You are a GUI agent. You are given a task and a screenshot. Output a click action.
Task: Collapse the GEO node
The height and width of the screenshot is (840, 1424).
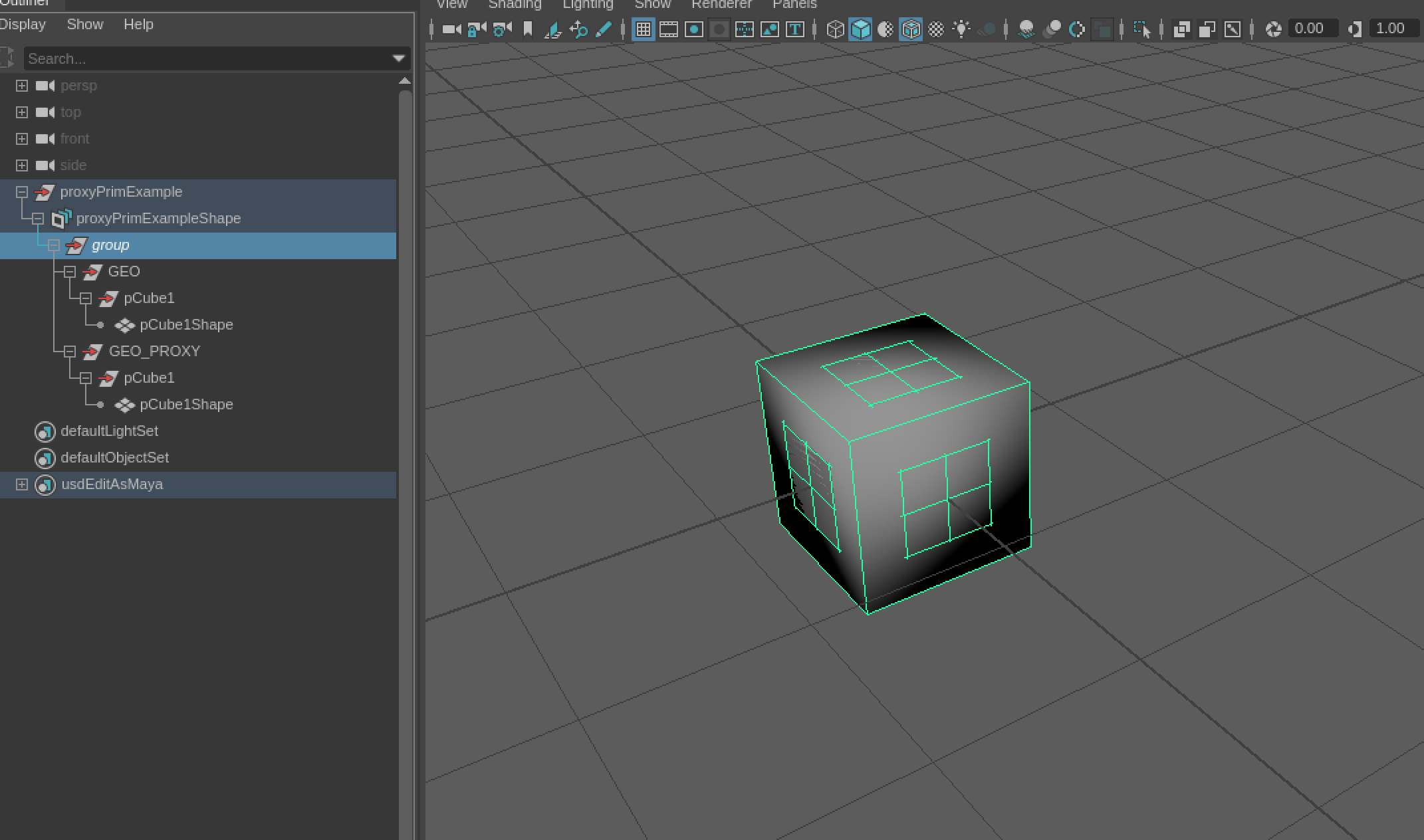point(70,272)
